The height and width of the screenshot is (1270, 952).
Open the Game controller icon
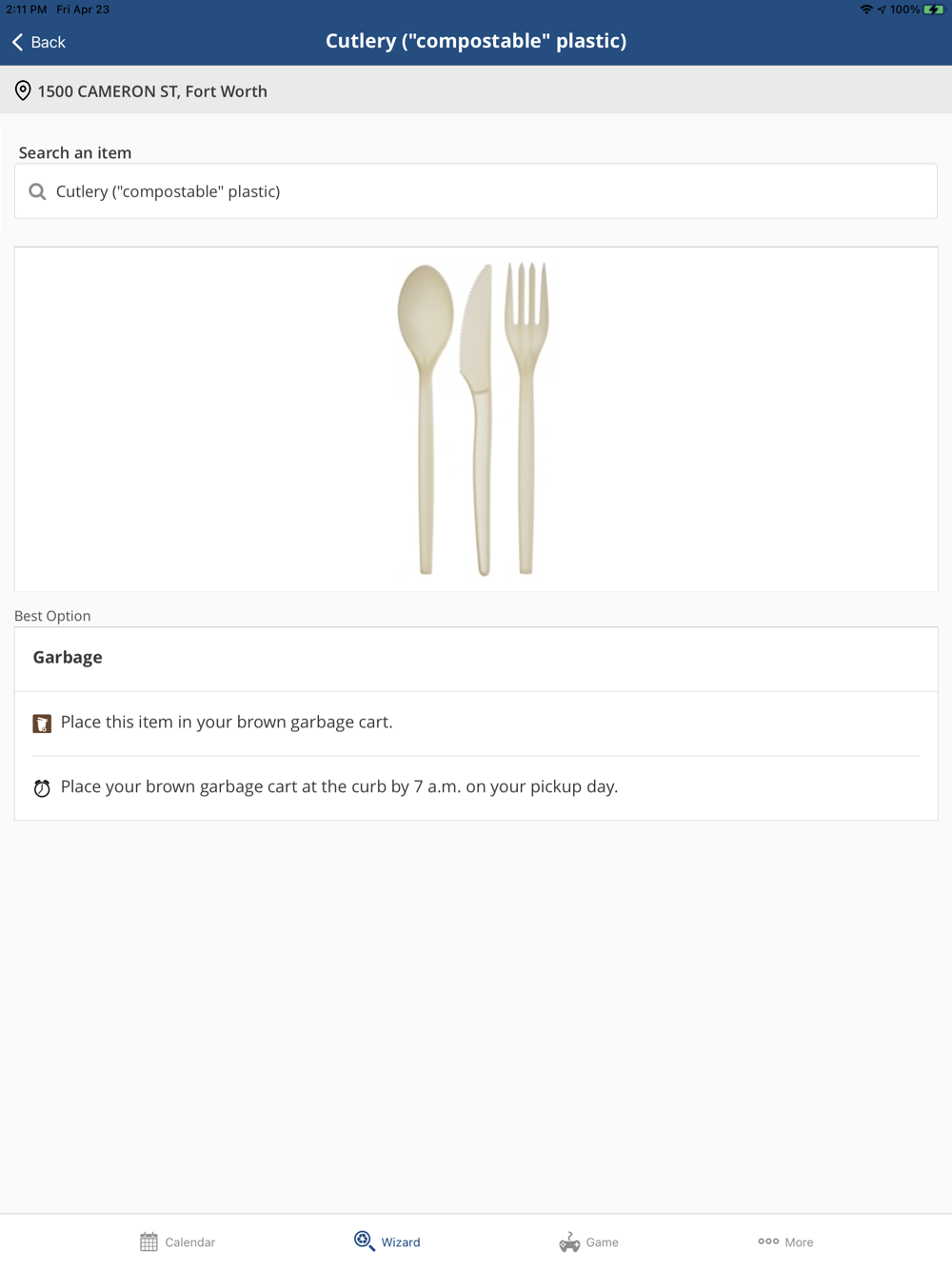pyautogui.click(x=569, y=1241)
